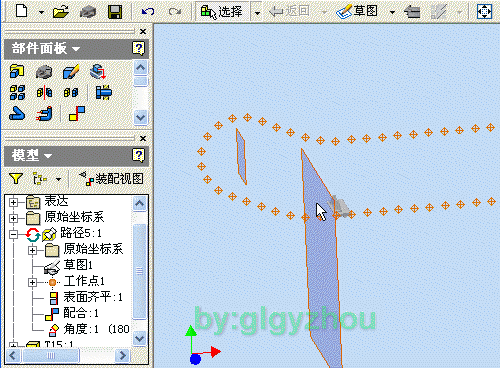The width and height of the screenshot is (500, 368).
Task: Click the copy component icon
Action: click(x=71, y=92)
